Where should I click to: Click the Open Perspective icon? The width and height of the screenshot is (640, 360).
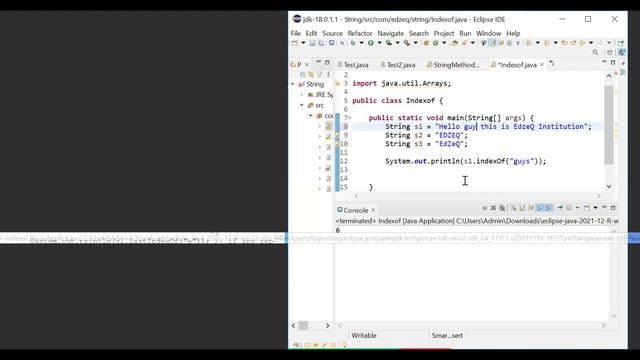[609, 52]
